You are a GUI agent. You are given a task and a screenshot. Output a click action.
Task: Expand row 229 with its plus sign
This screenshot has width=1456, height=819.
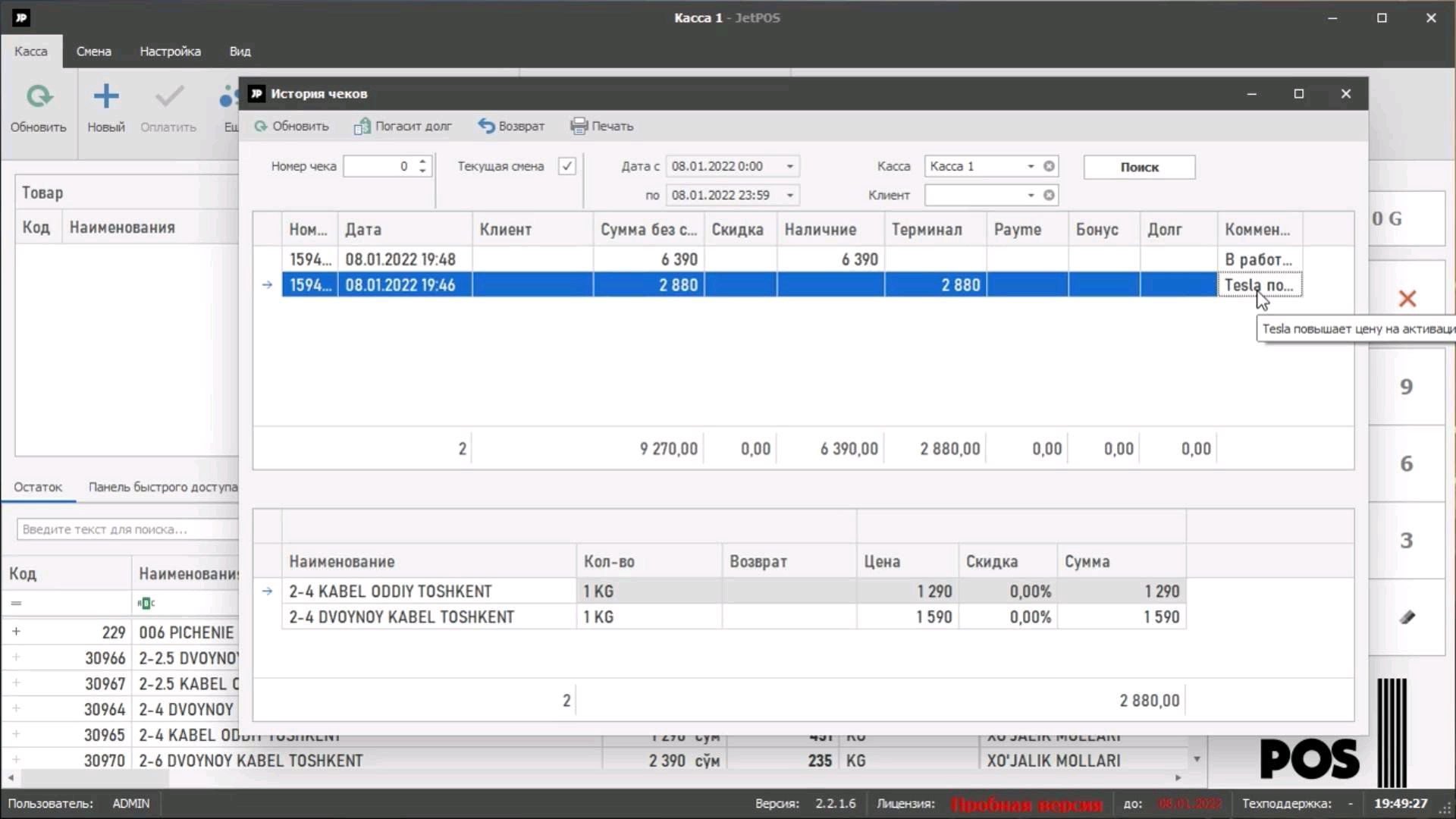tap(16, 632)
